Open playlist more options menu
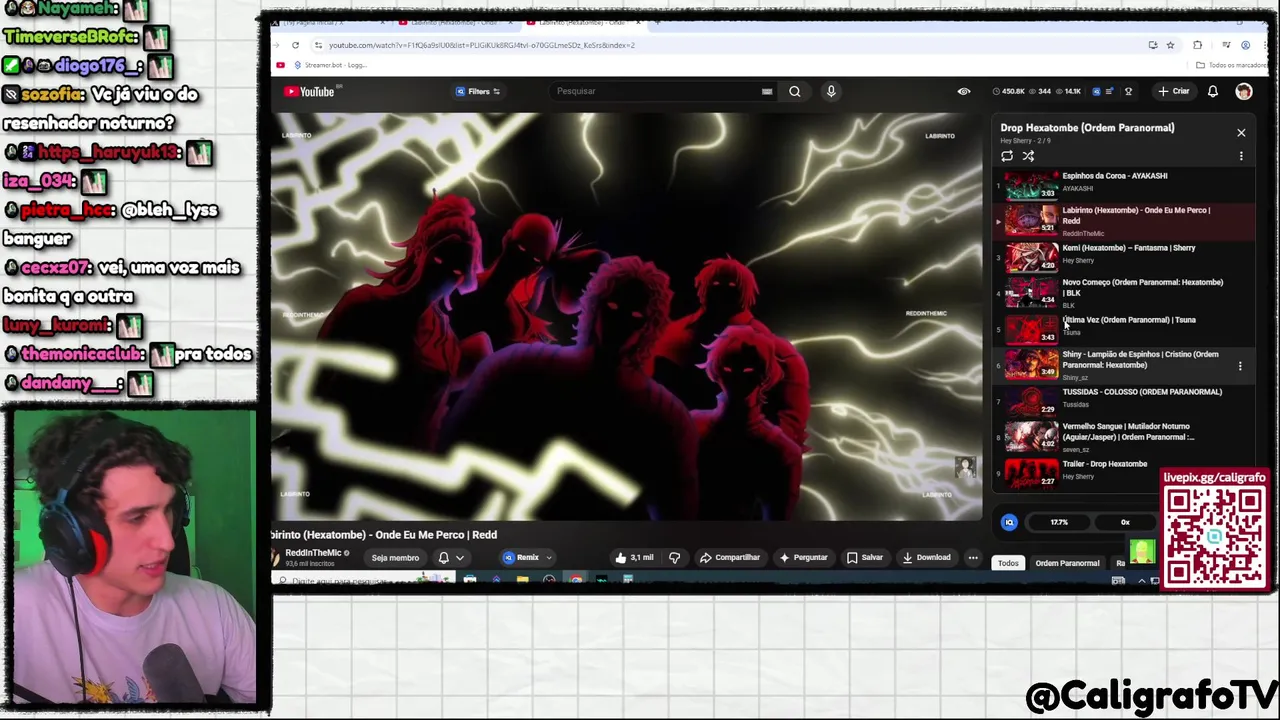The width and height of the screenshot is (1280, 720). click(x=1241, y=156)
